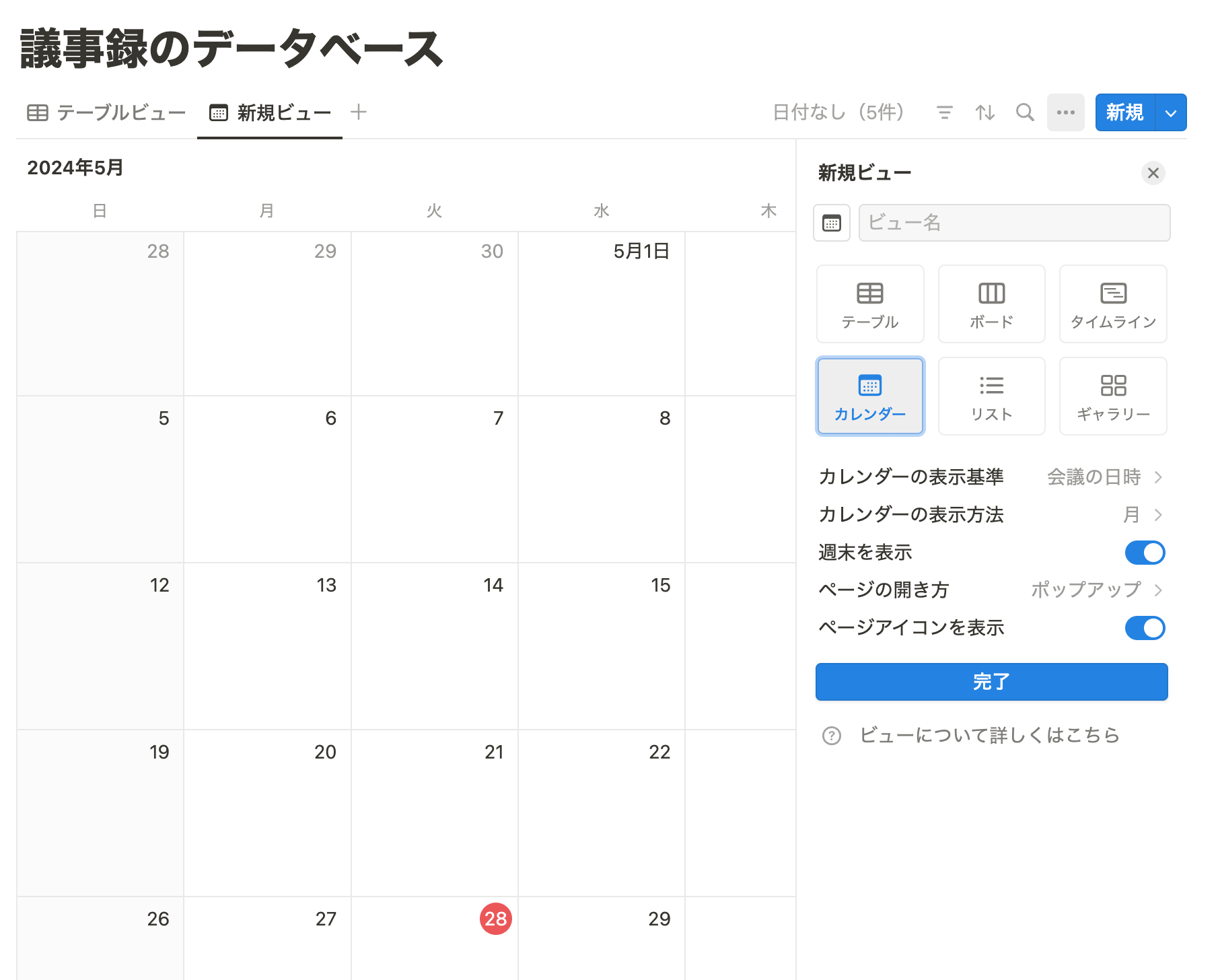Open ビューについて詳しくはこちら link
The height and width of the screenshot is (980, 1218).
tap(990, 735)
